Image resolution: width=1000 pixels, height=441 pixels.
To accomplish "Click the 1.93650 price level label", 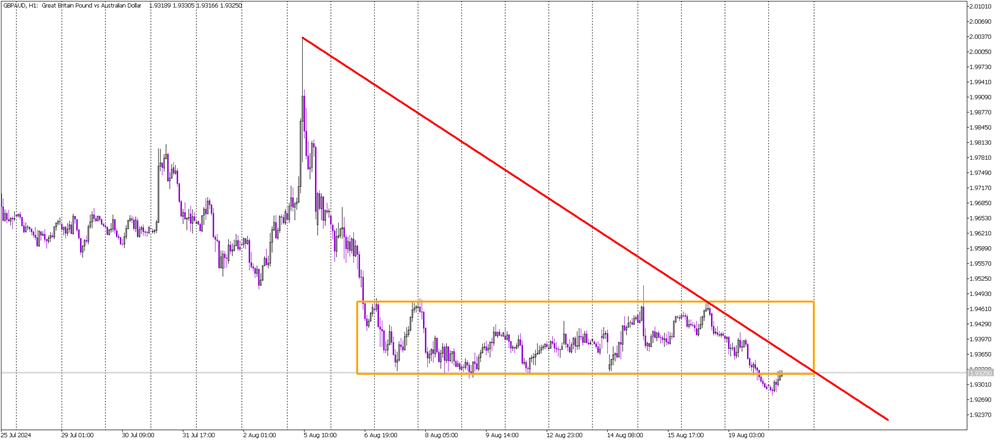I will tap(982, 354).
